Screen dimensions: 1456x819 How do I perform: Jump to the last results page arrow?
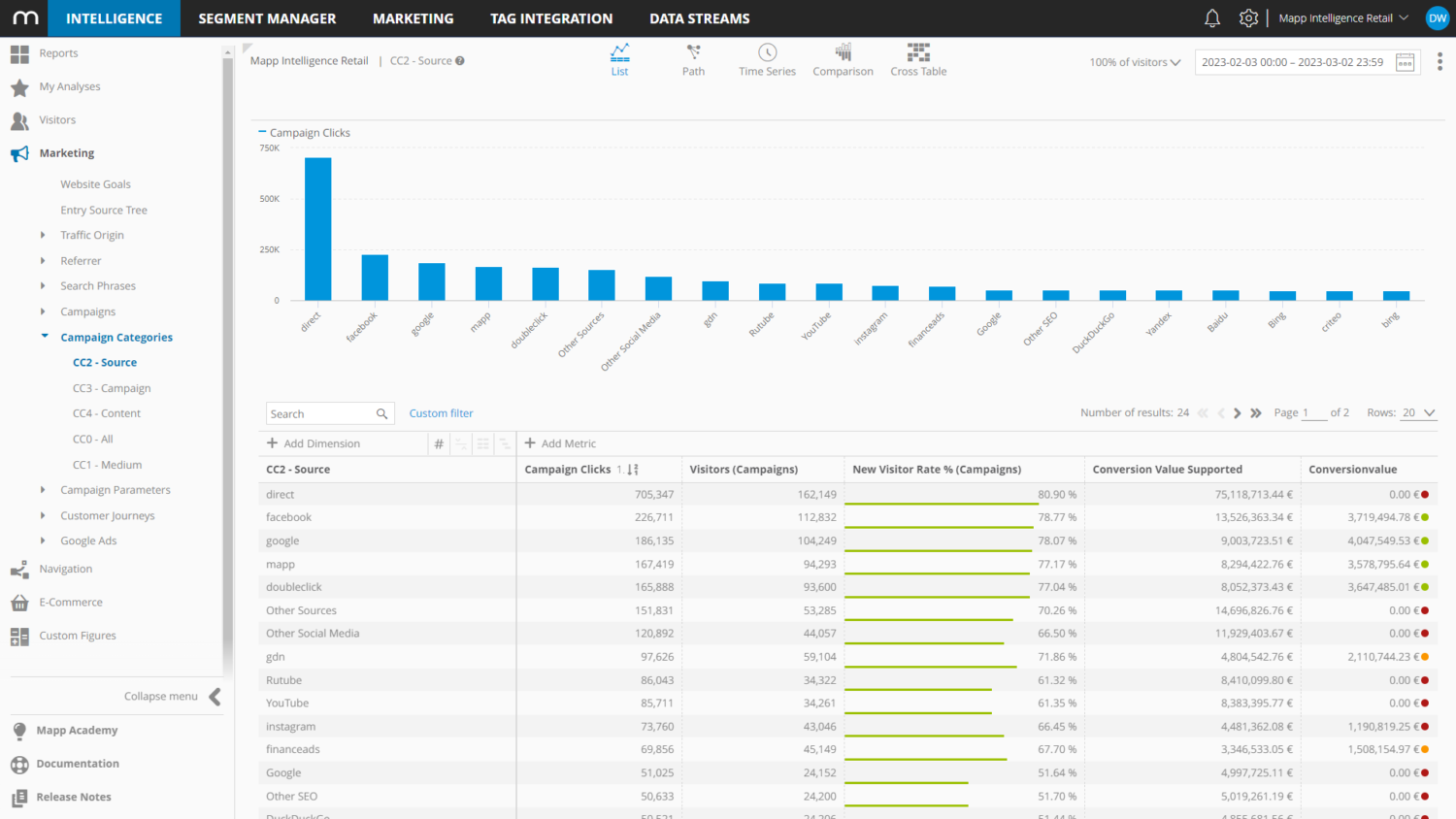pyautogui.click(x=1256, y=413)
